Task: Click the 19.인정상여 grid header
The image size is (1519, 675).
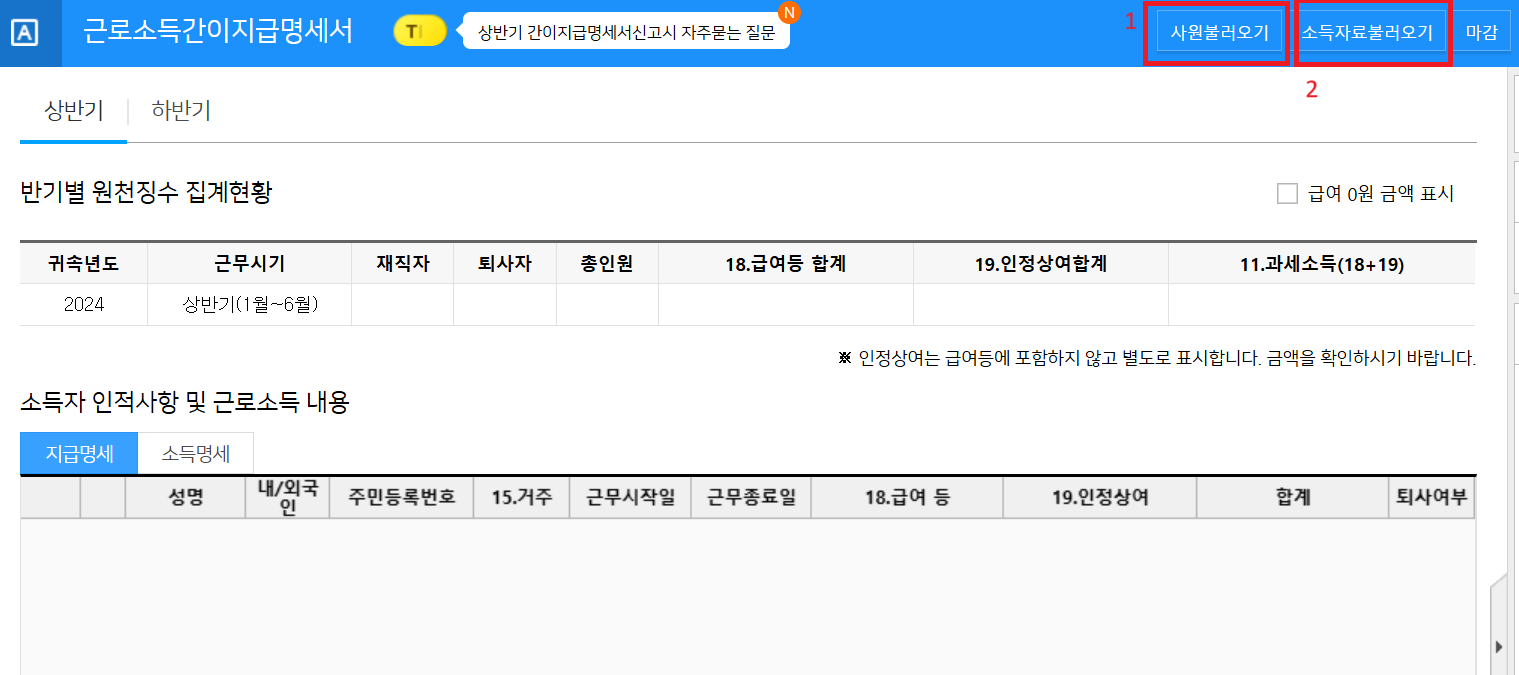Action: click(x=1100, y=497)
